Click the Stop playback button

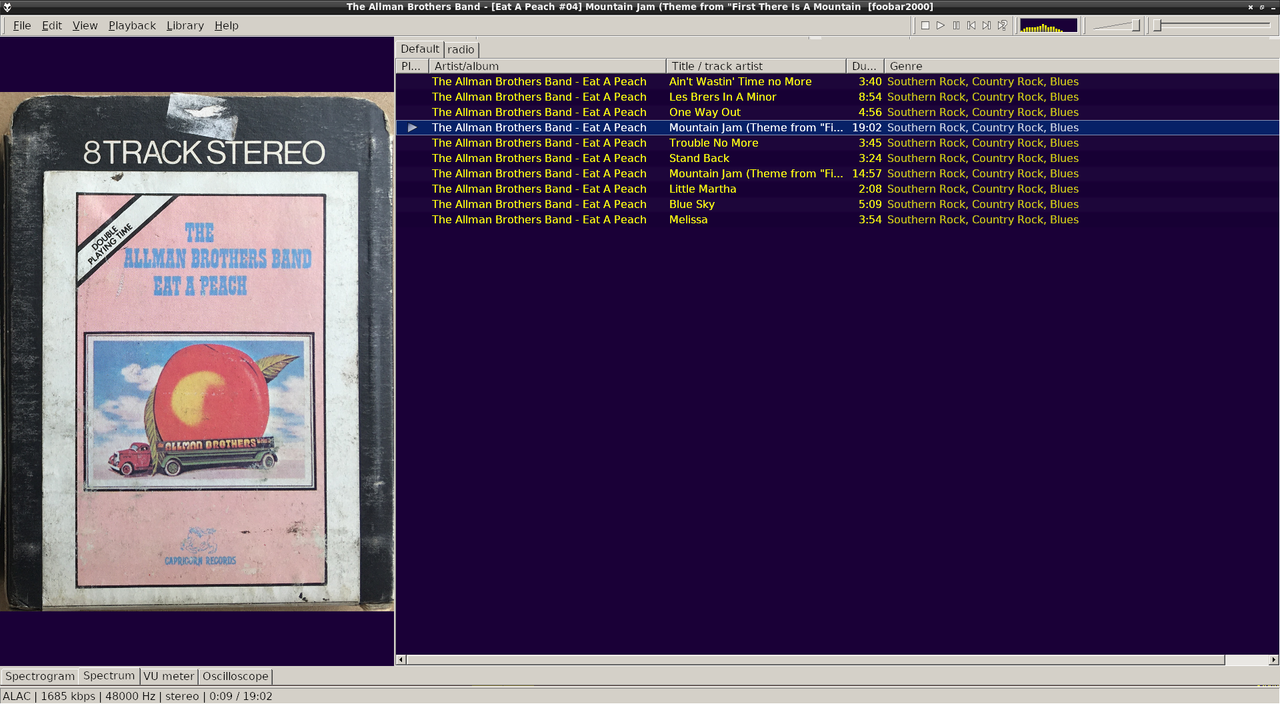click(x=925, y=25)
